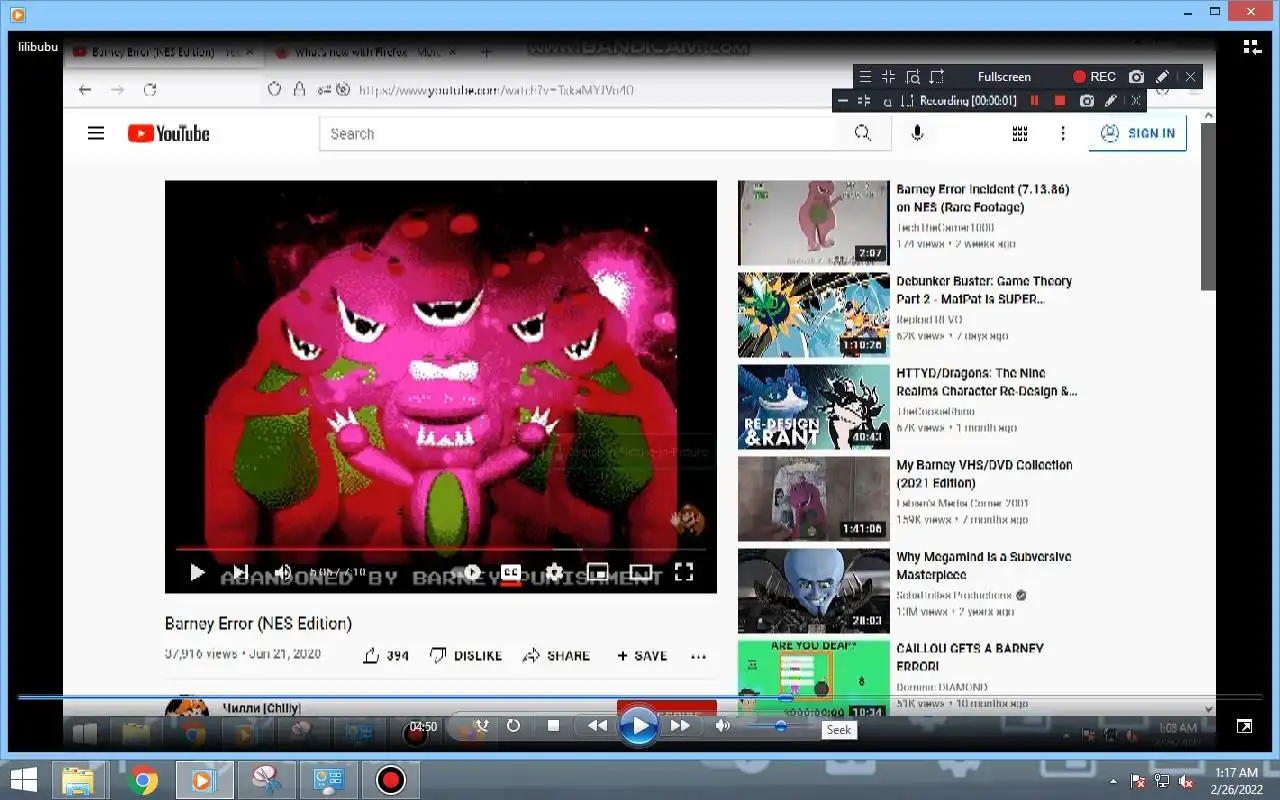The image size is (1280, 800).
Task: Show hidden system tray icons
Action: coord(1114,780)
